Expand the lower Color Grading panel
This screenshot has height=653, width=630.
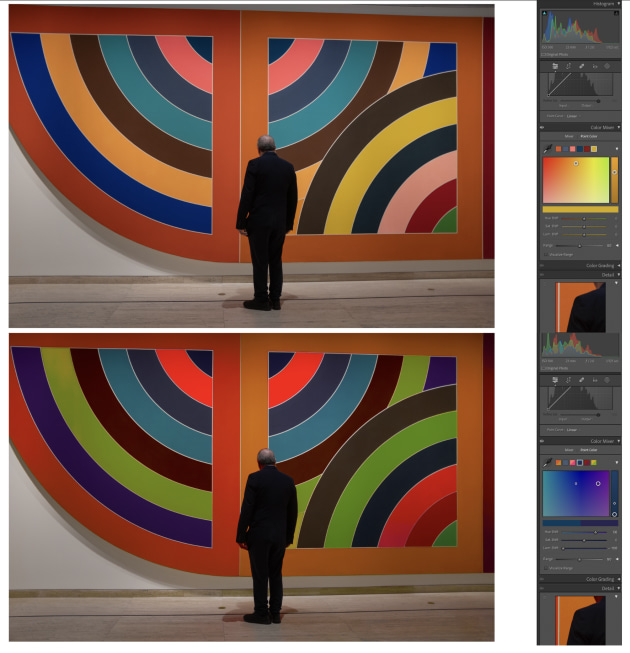click(618, 579)
